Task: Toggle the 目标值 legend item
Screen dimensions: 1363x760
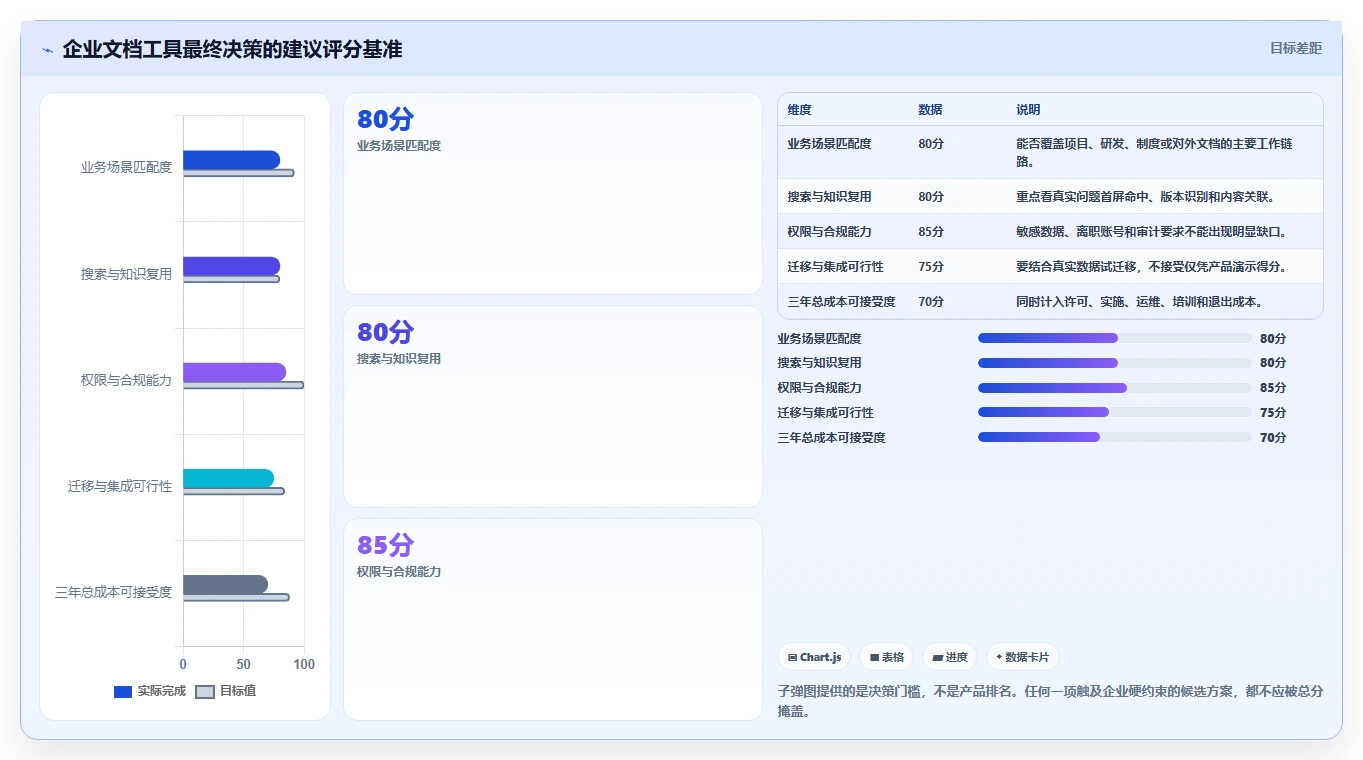Action: click(225, 691)
